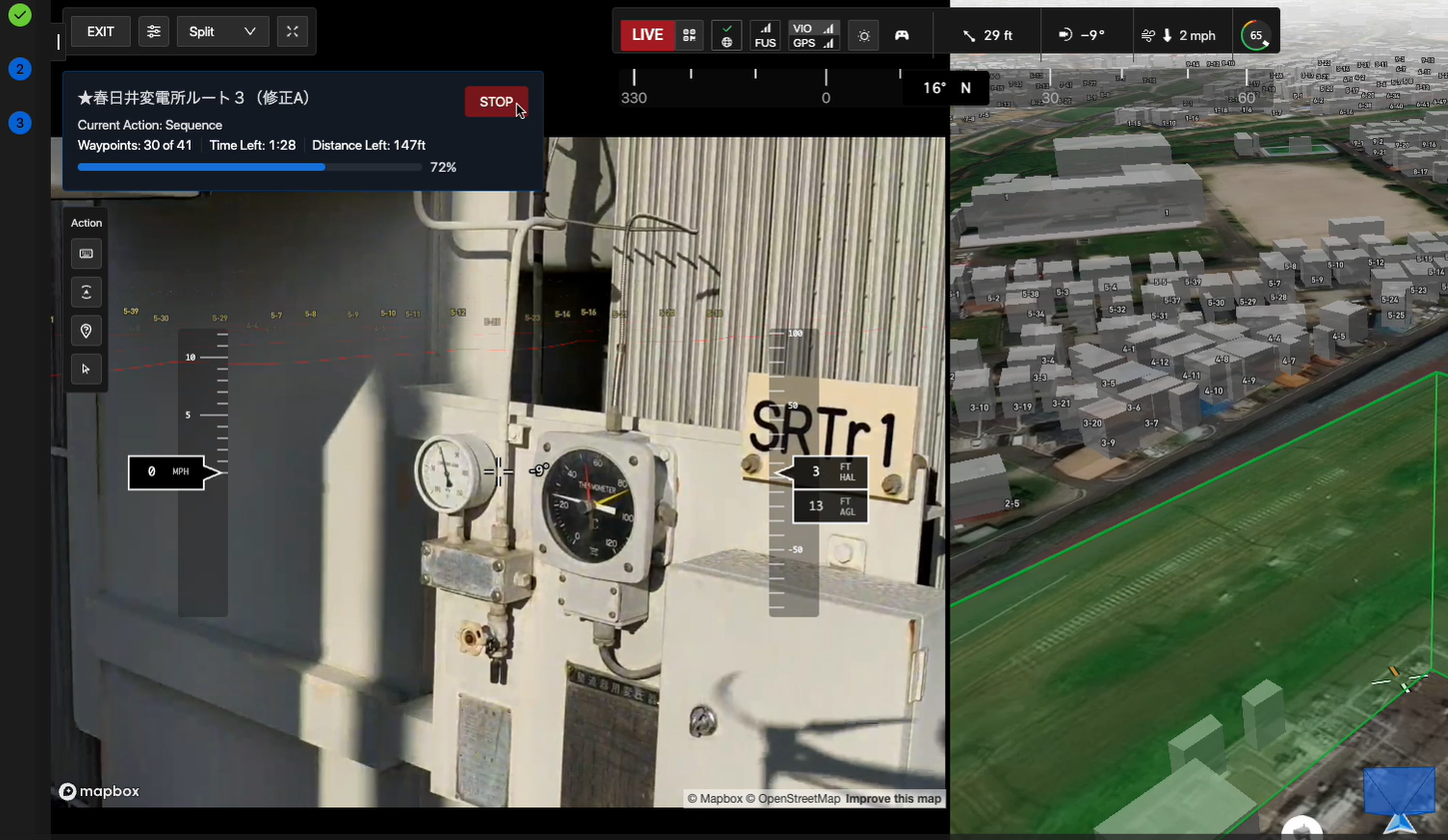Viewport: 1448px width, 840px height.
Task: Toggle the globe checkmark status icon
Action: point(726,35)
